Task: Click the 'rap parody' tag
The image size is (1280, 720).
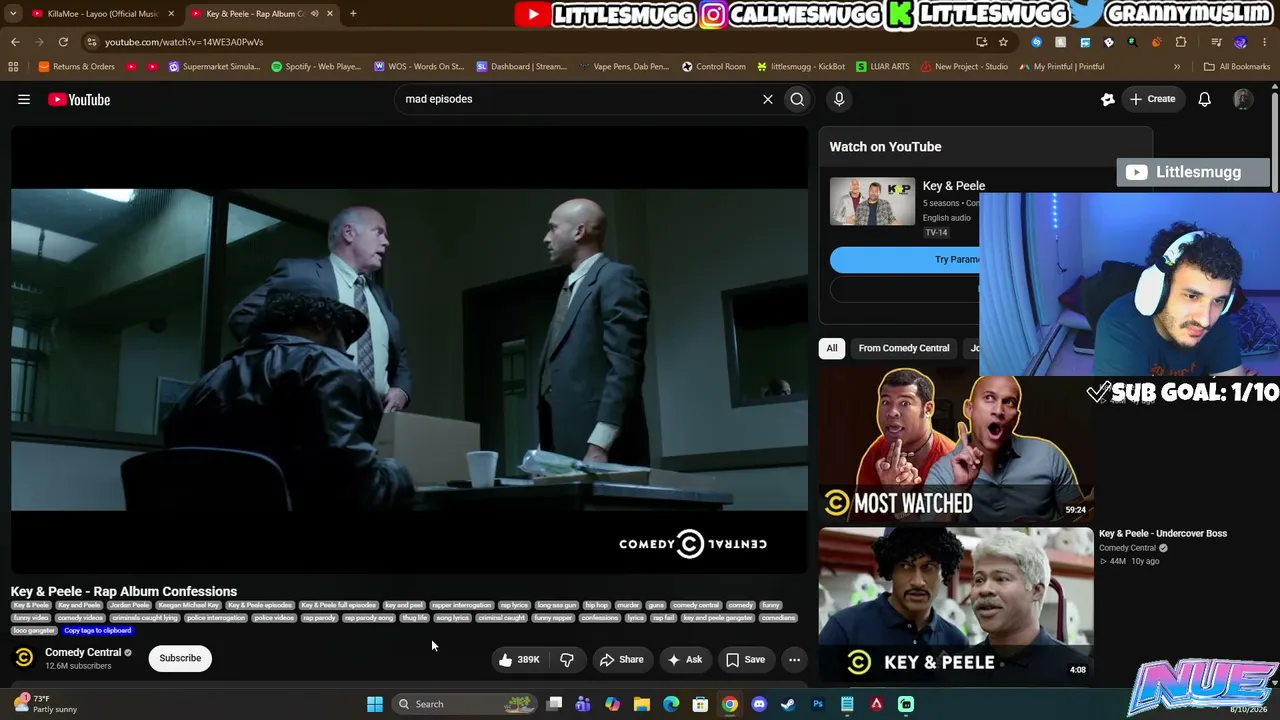Action: pos(319,618)
